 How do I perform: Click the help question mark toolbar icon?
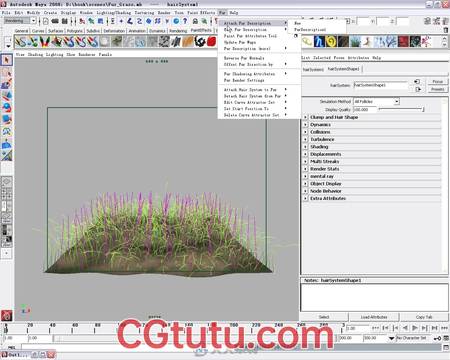[185, 21]
